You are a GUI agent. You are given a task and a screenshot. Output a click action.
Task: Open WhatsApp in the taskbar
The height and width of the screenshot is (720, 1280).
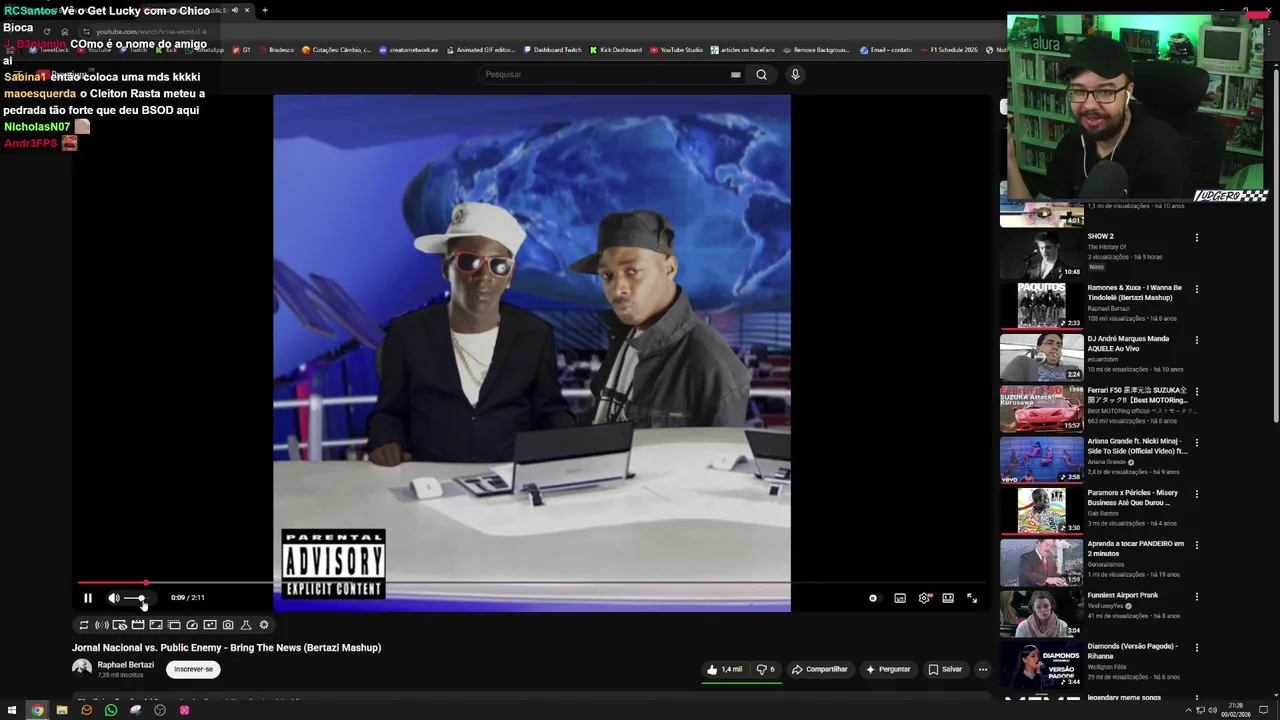[x=111, y=710]
